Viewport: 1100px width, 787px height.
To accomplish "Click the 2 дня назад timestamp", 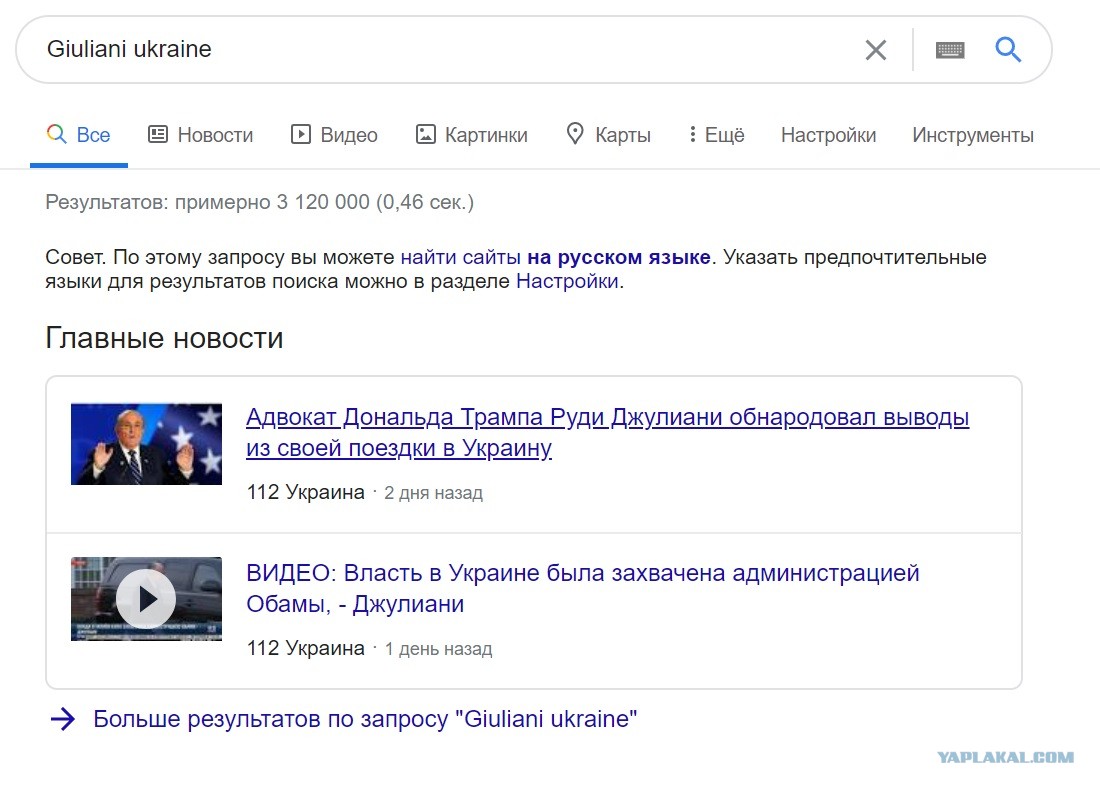I will click(x=434, y=493).
